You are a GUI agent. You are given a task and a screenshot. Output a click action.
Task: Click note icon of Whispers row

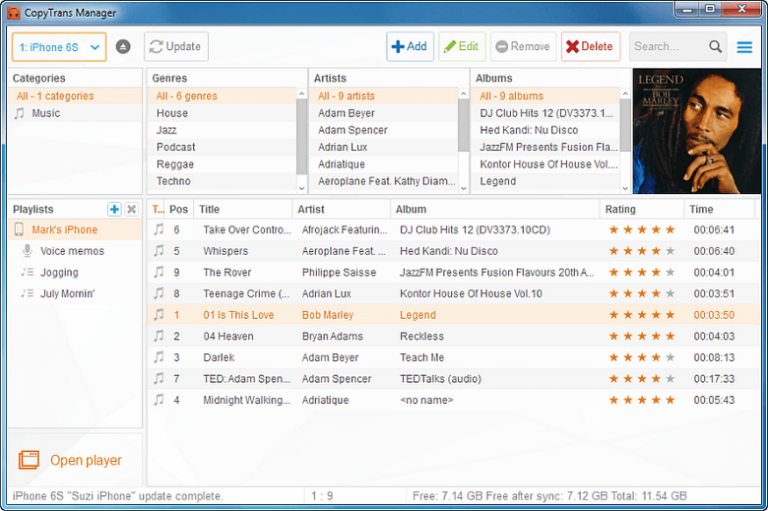[159, 251]
